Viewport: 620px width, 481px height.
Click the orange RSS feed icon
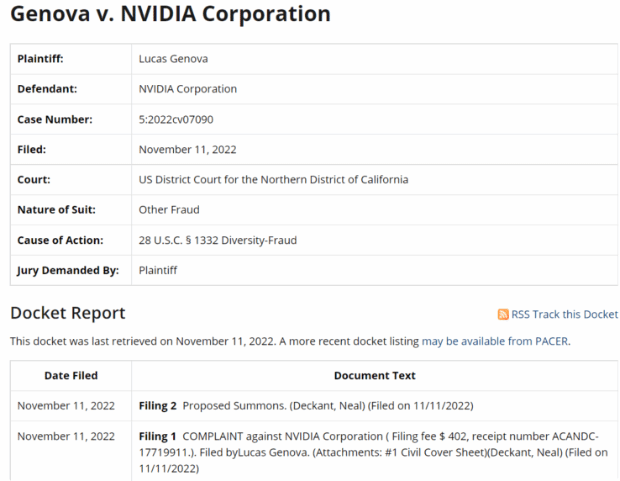pos(503,314)
